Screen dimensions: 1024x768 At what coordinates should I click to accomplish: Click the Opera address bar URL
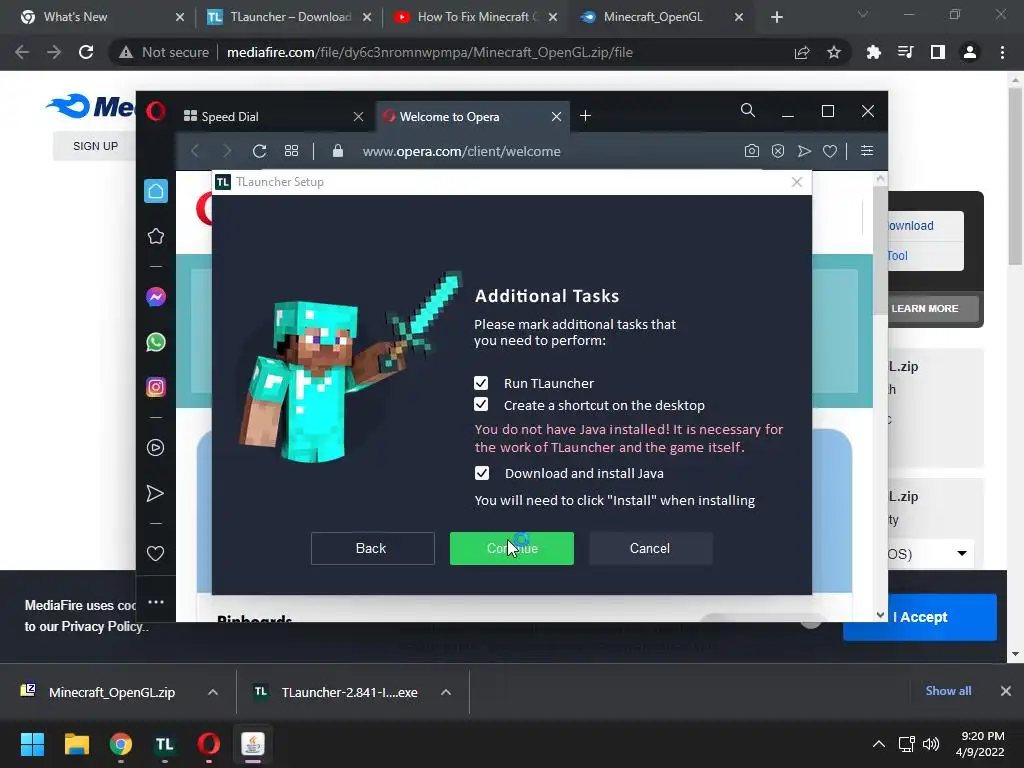click(x=462, y=152)
